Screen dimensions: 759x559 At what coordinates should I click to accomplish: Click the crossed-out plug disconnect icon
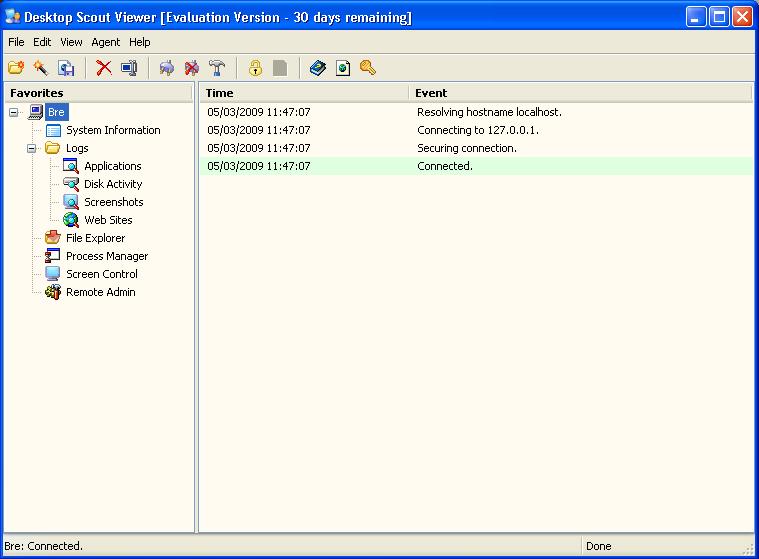[192, 68]
